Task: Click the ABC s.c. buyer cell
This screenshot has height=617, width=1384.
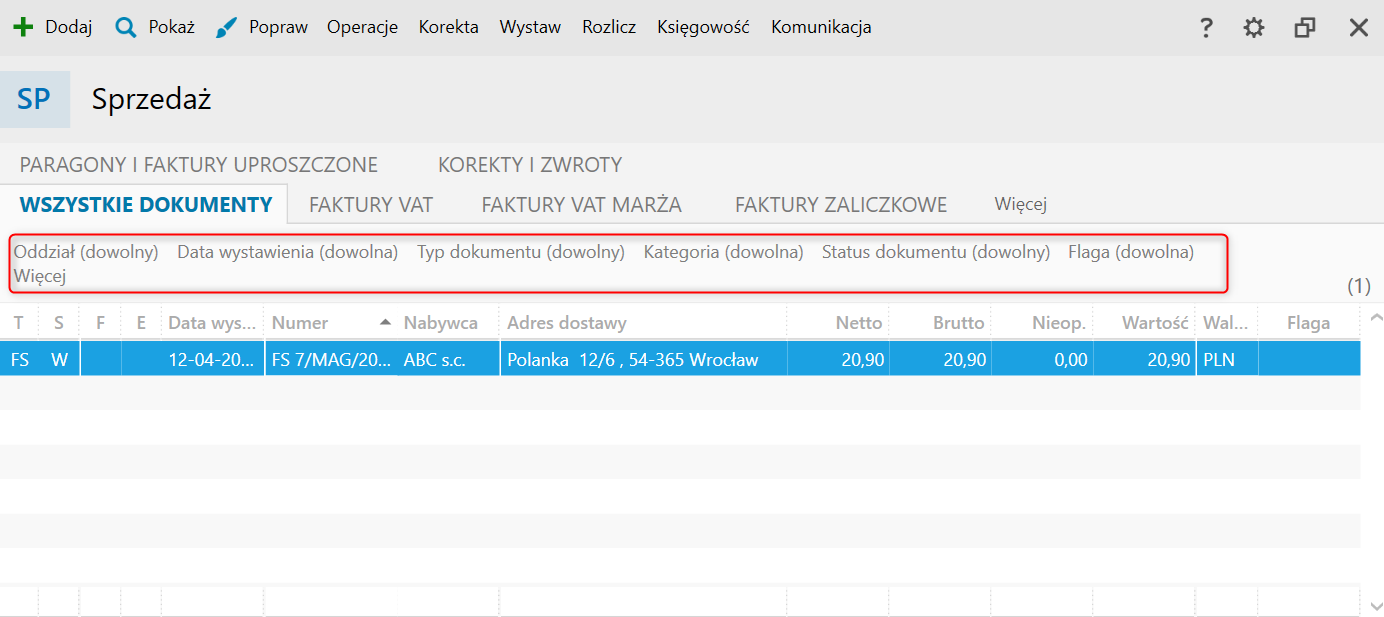Action: 448,359
